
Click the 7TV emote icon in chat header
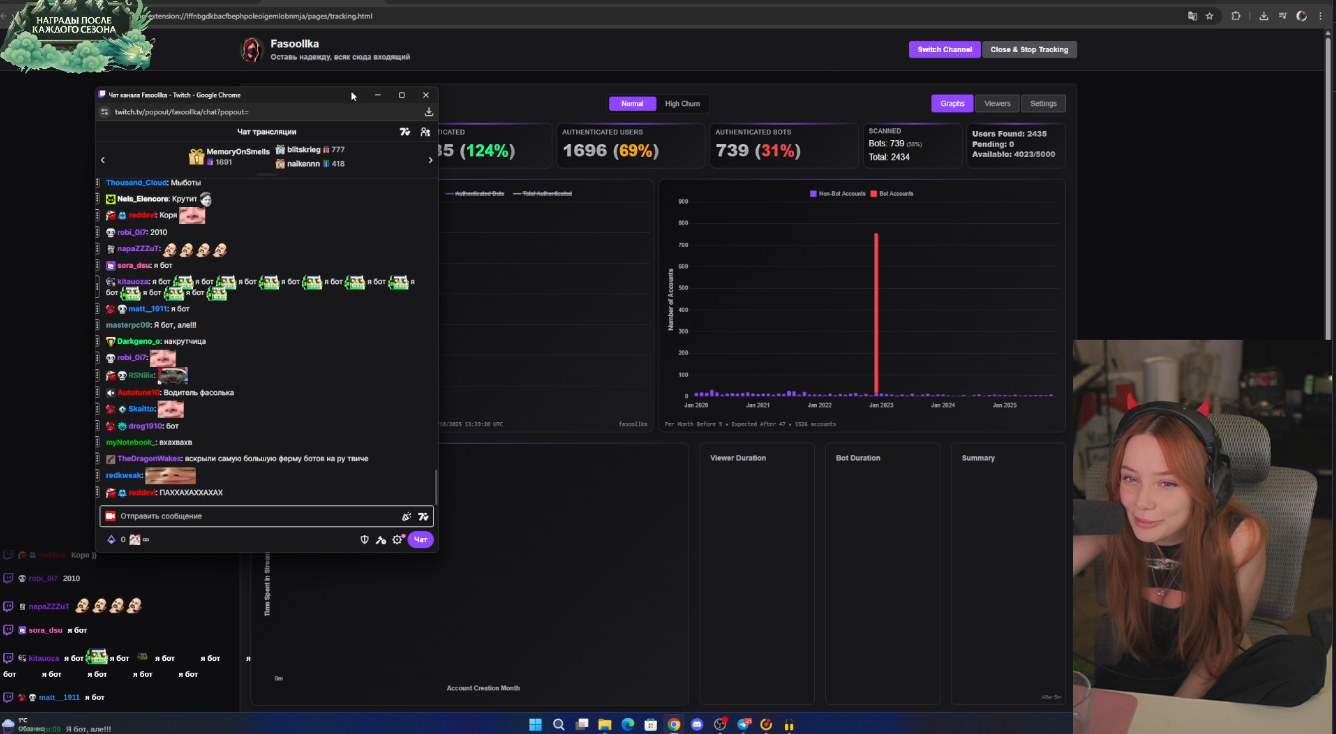(x=404, y=132)
